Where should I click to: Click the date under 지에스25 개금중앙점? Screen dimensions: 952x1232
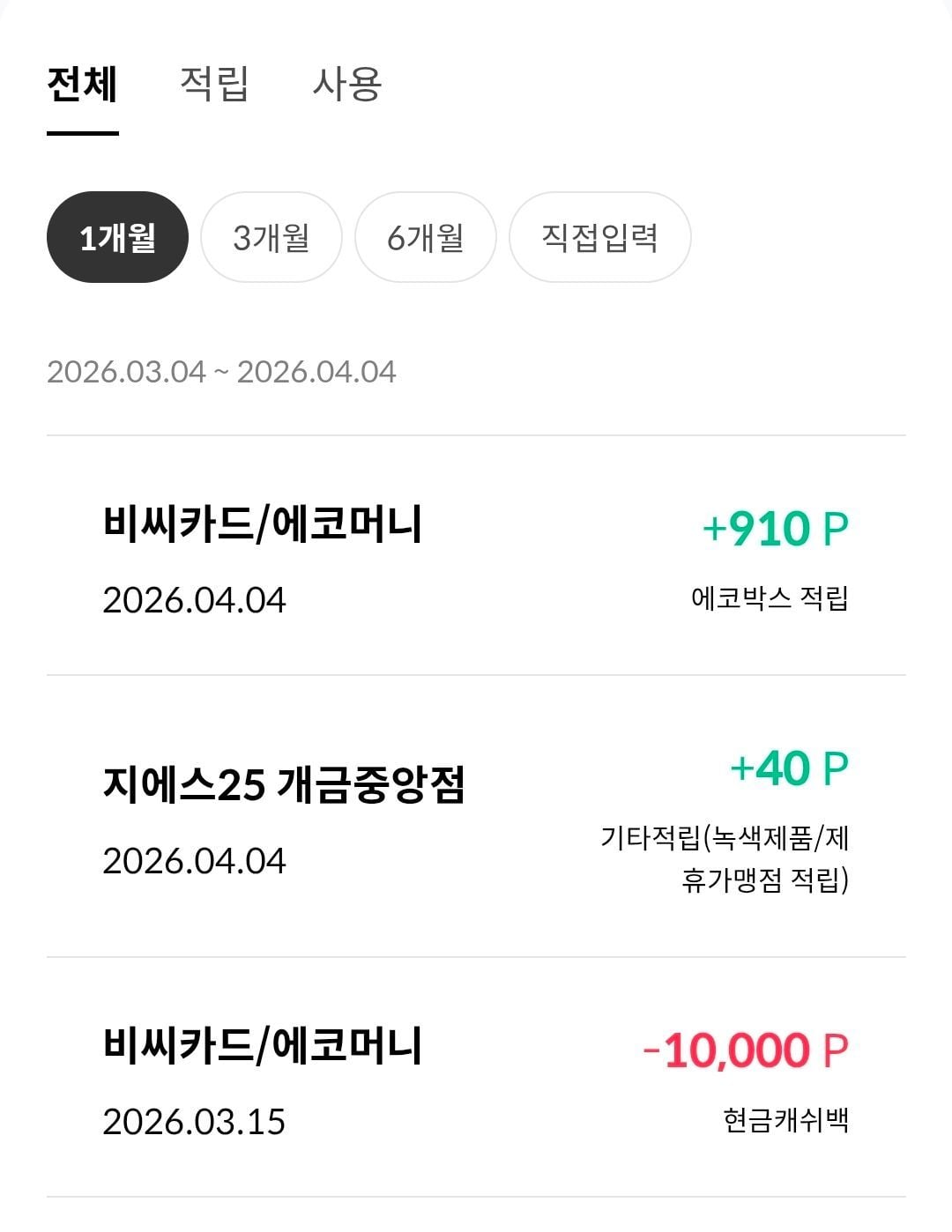[194, 861]
